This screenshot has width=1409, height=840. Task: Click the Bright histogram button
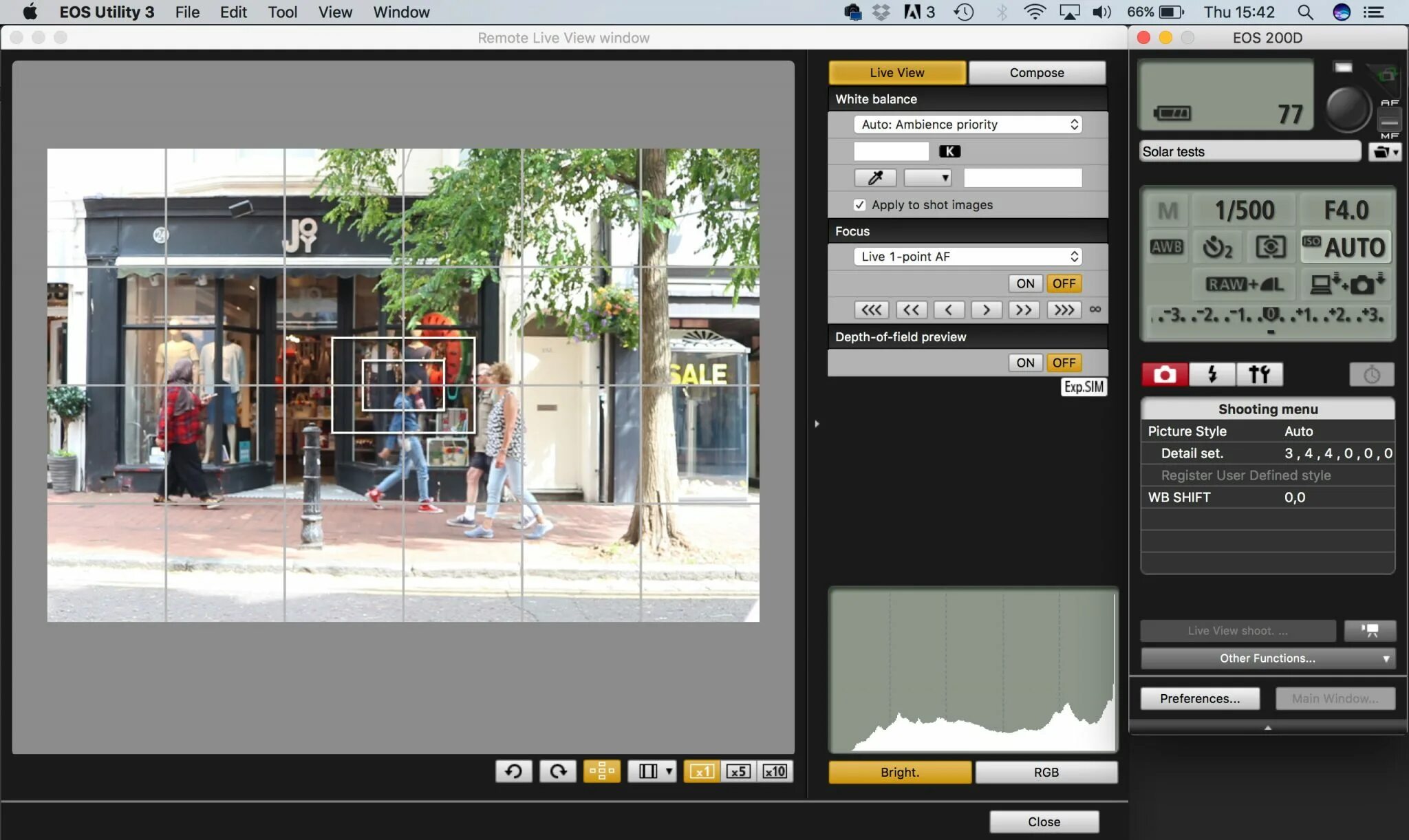(899, 771)
